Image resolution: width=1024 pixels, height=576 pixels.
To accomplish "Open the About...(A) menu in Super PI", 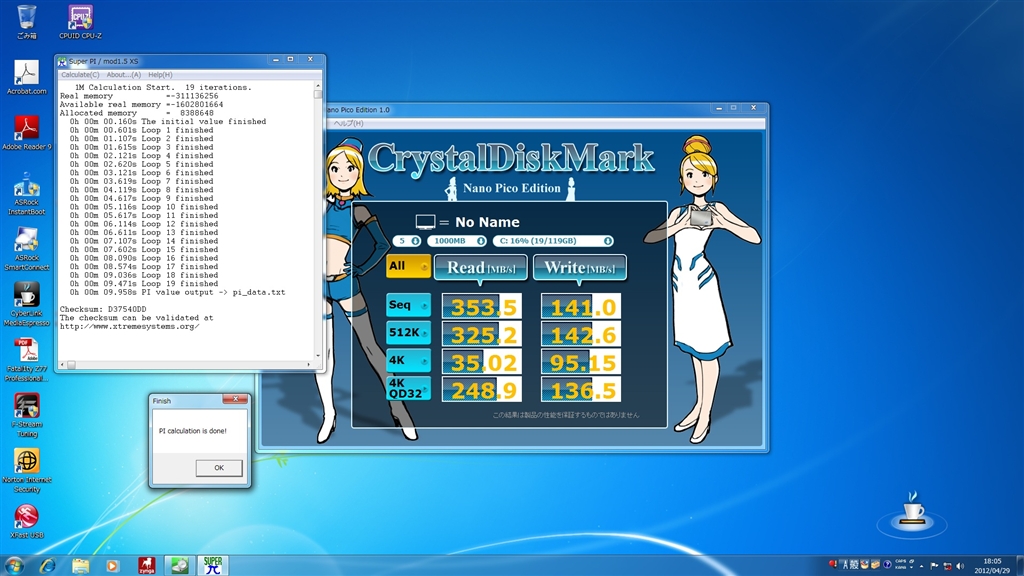I will (x=123, y=74).
